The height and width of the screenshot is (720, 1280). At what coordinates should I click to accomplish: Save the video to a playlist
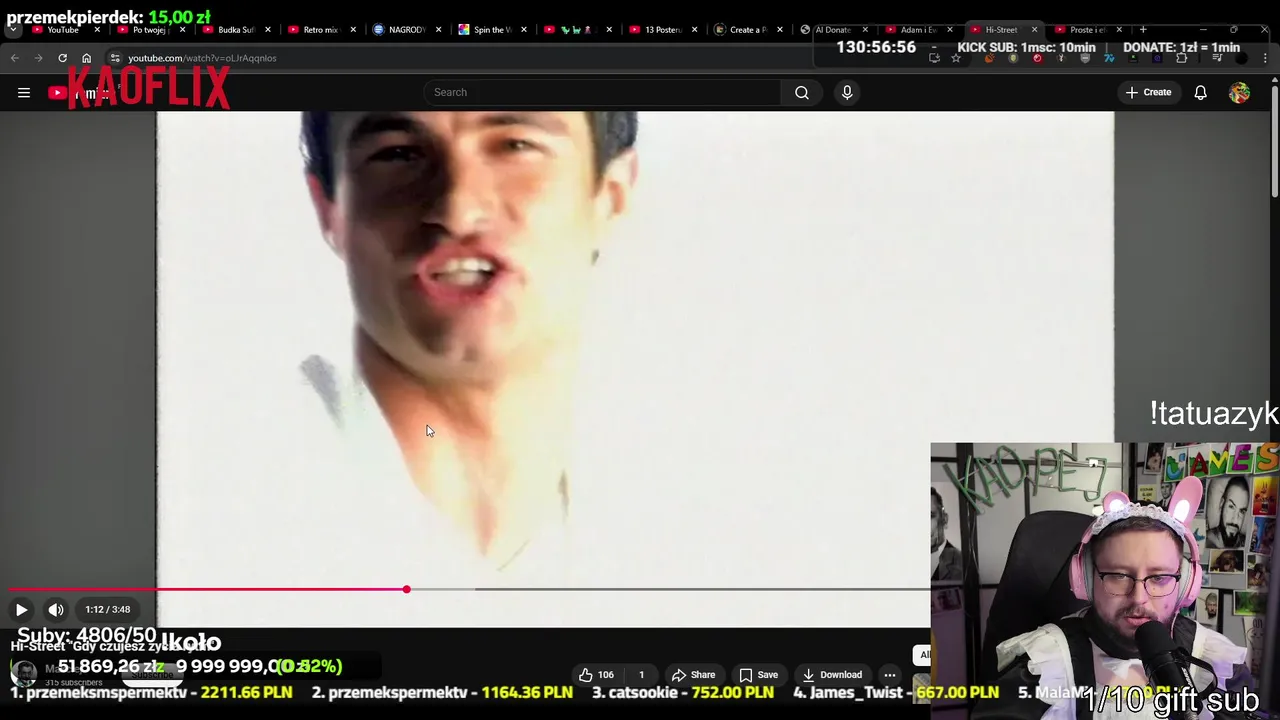[758, 675]
